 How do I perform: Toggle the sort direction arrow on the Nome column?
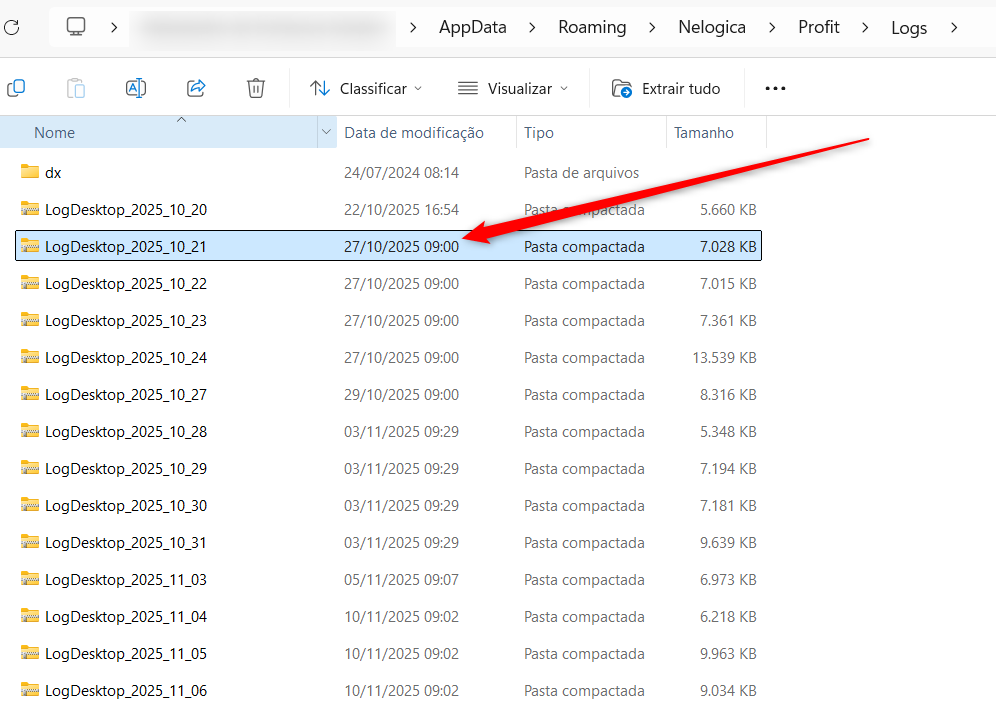click(x=181, y=123)
